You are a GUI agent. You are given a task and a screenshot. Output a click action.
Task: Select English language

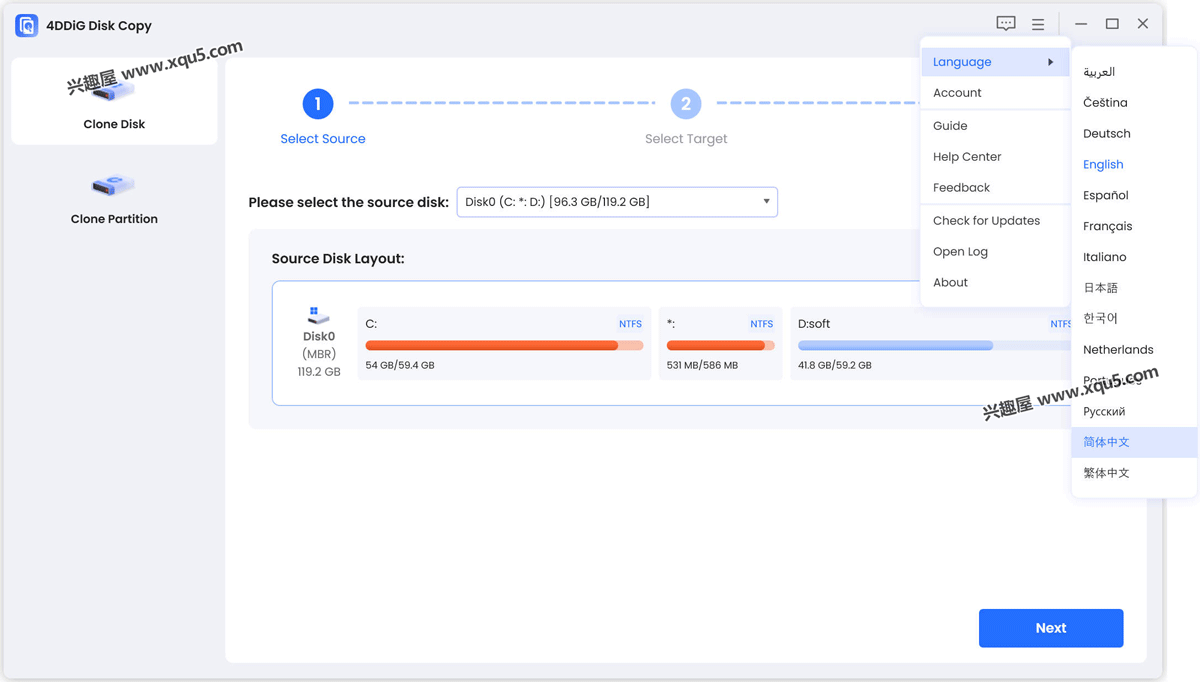point(1134,165)
